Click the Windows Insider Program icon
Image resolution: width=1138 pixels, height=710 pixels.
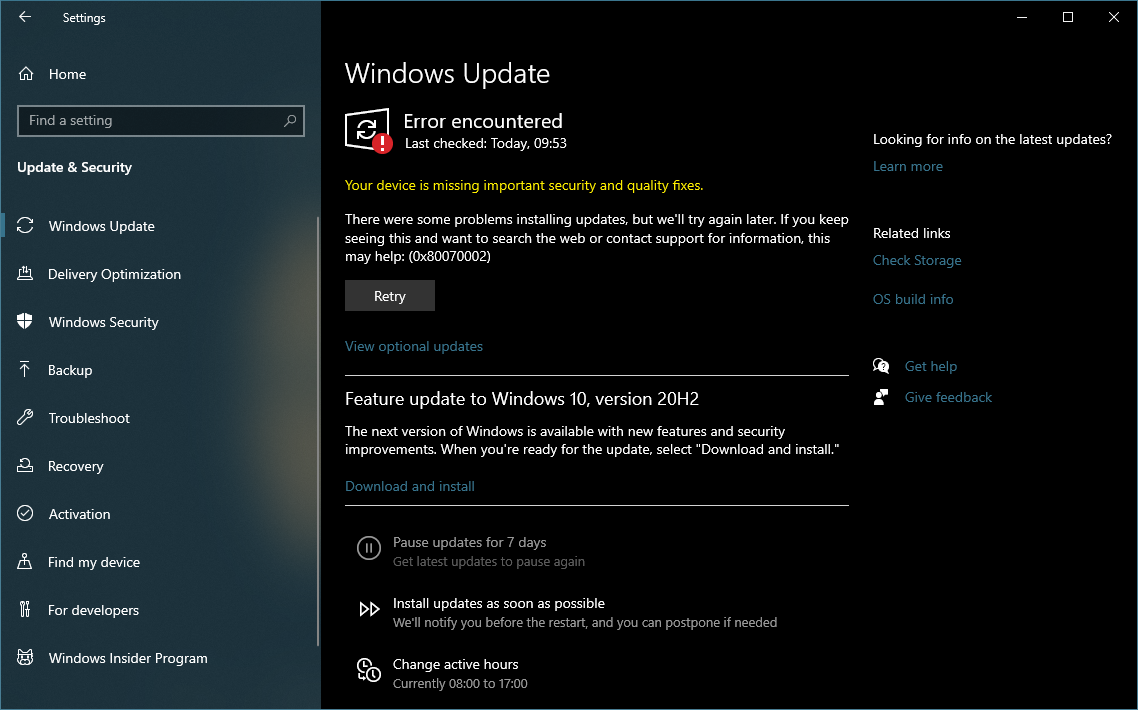pos(27,658)
